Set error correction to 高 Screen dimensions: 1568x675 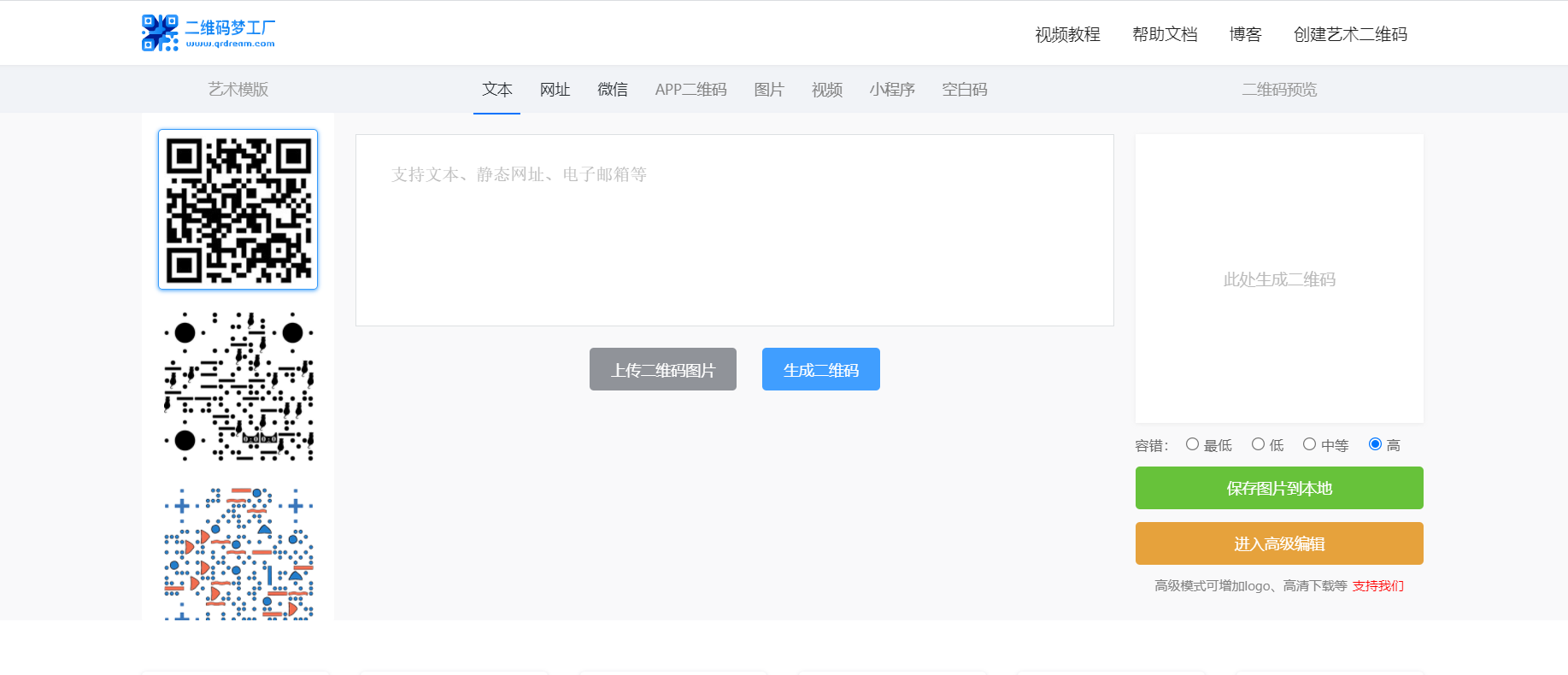[x=1375, y=444]
